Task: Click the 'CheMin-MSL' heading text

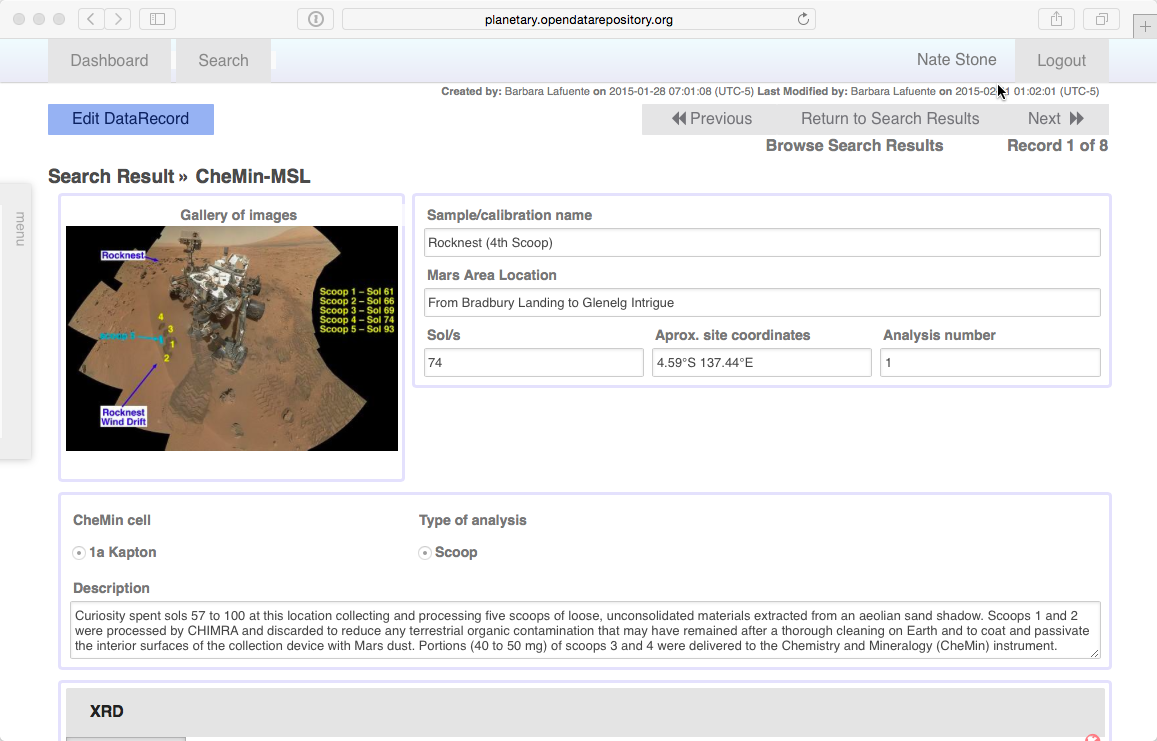Action: [253, 176]
